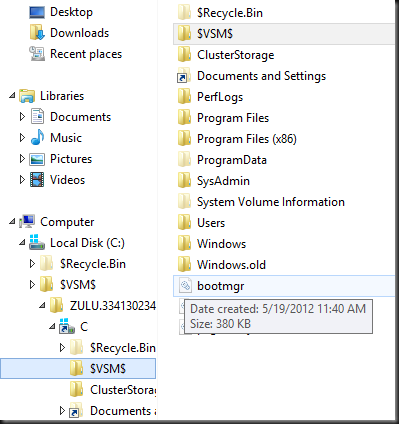This screenshot has height=424, width=399.
Task: Click the Users folder icon in file list
Action: (x=185, y=223)
